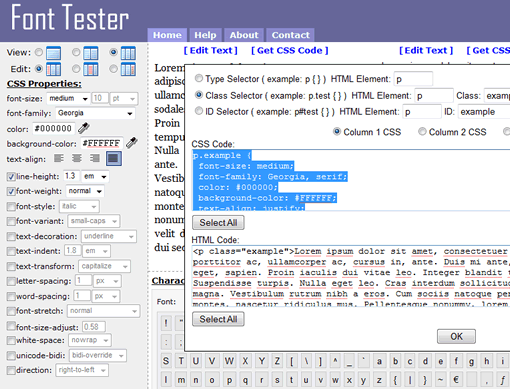Click the lowercase q character key
This screenshot has width=510, height=389.
(245, 380)
